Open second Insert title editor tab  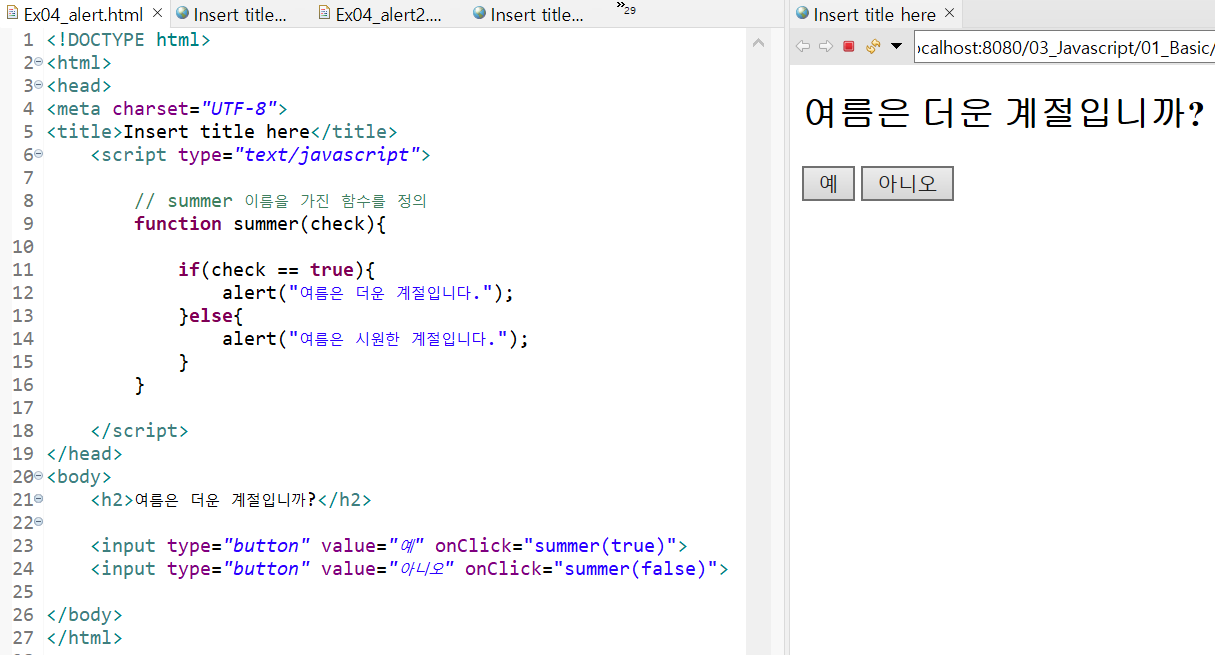[529, 14]
